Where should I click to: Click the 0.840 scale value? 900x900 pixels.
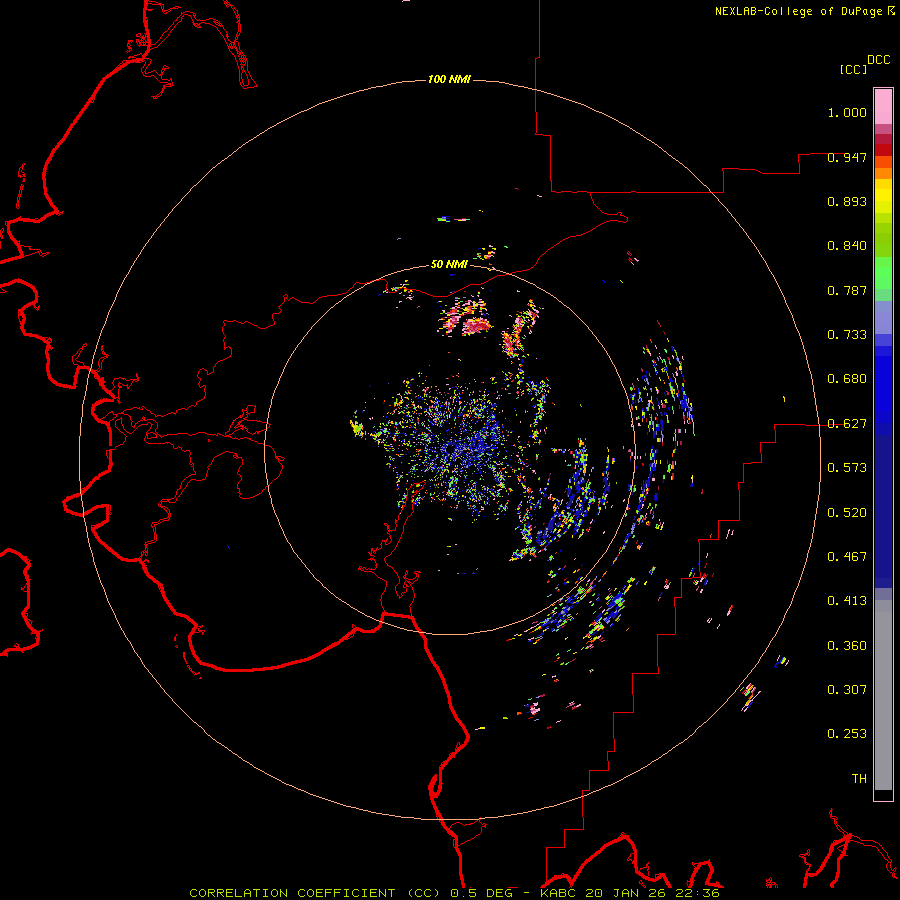click(847, 246)
